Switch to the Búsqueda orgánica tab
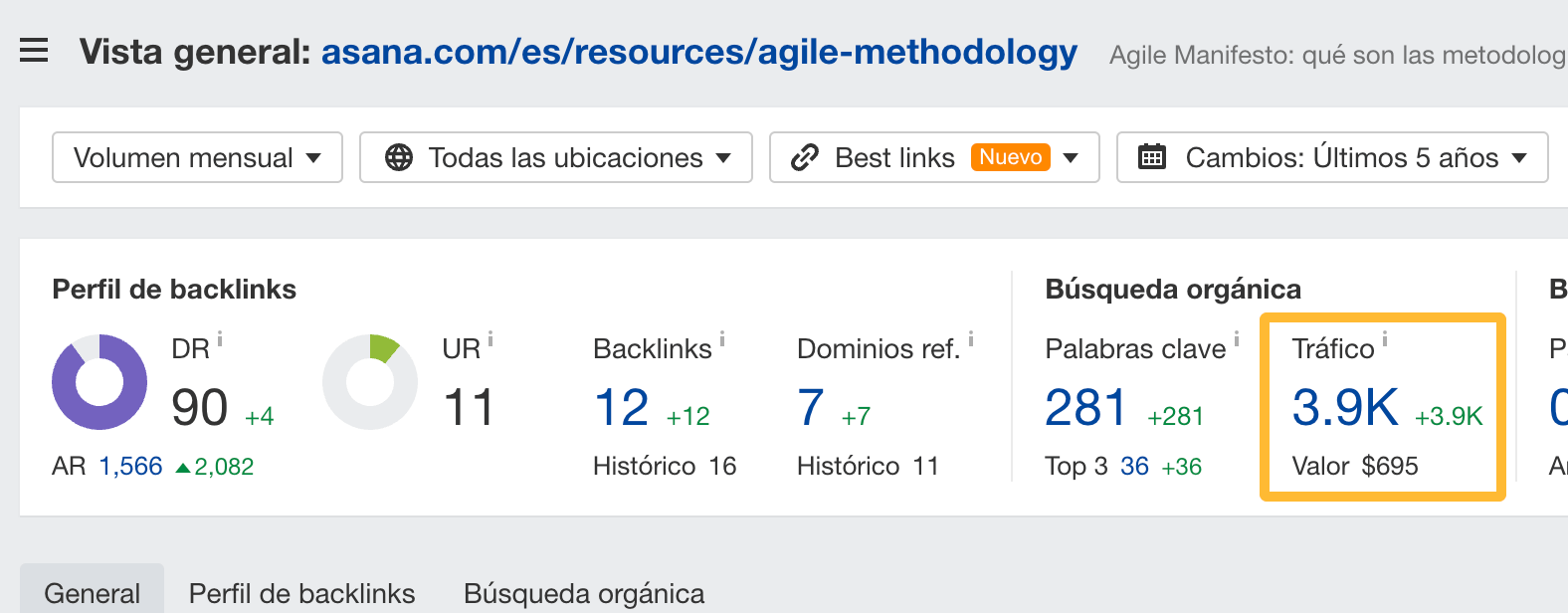 [x=584, y=593]
